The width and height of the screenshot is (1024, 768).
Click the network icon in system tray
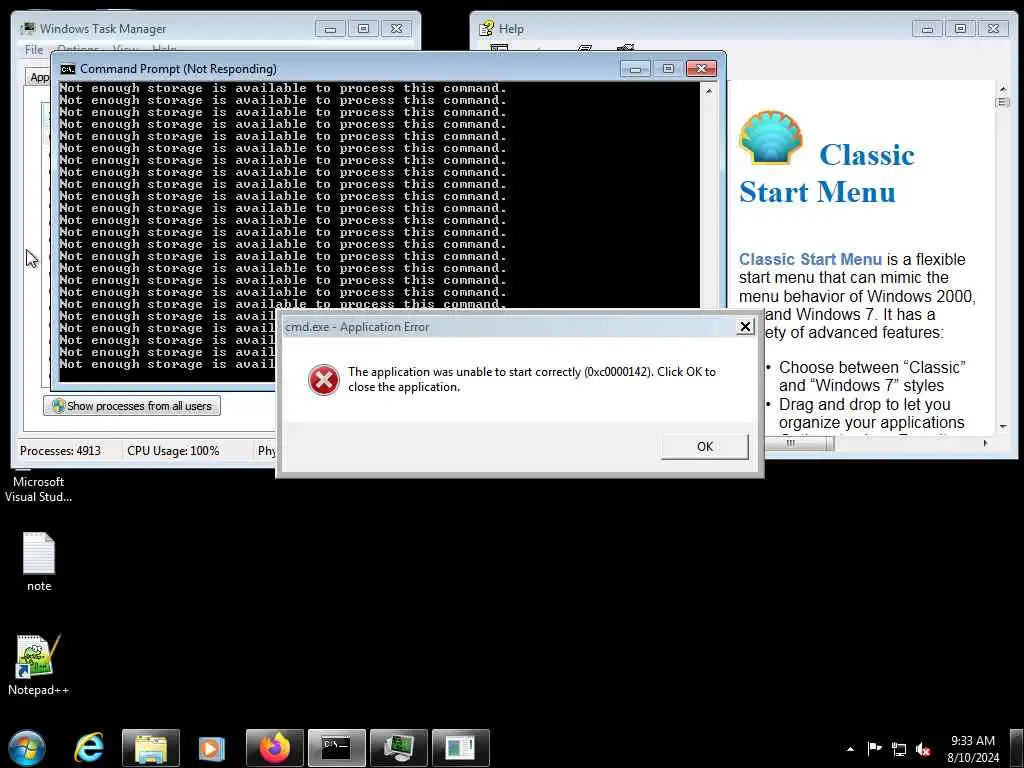(899, 749)
